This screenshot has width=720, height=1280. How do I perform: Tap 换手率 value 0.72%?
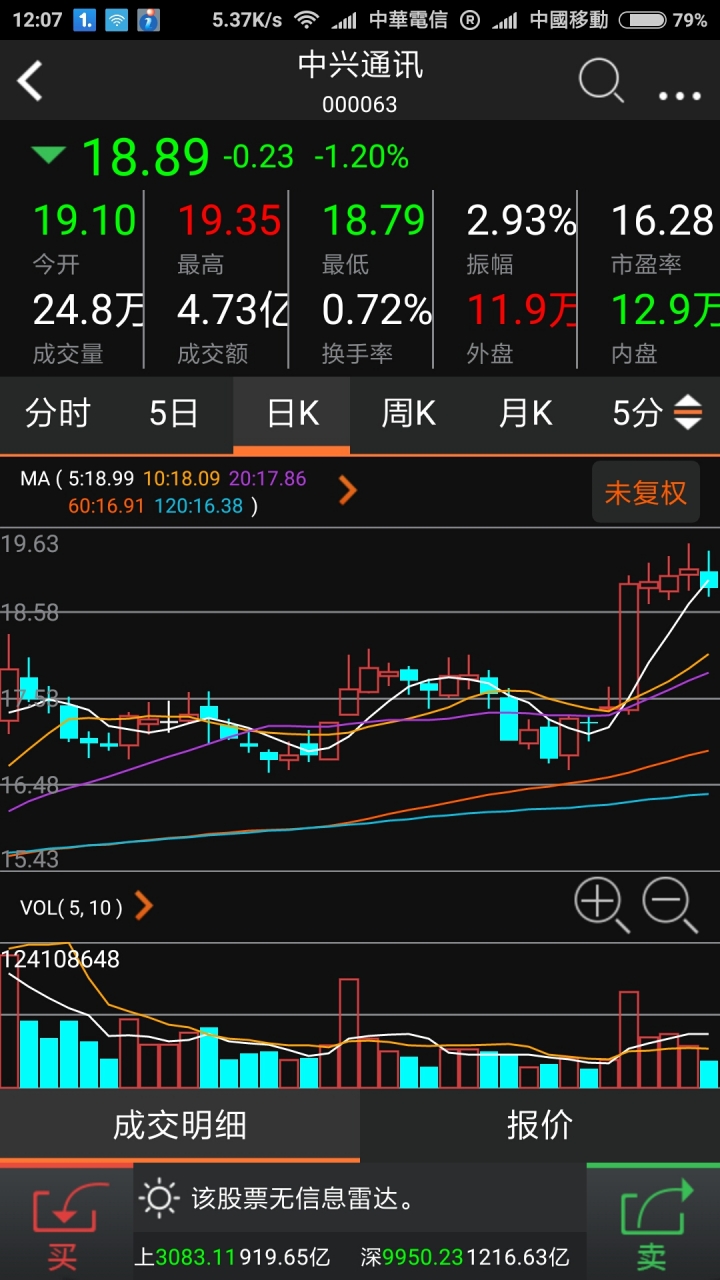coord(377,310)
